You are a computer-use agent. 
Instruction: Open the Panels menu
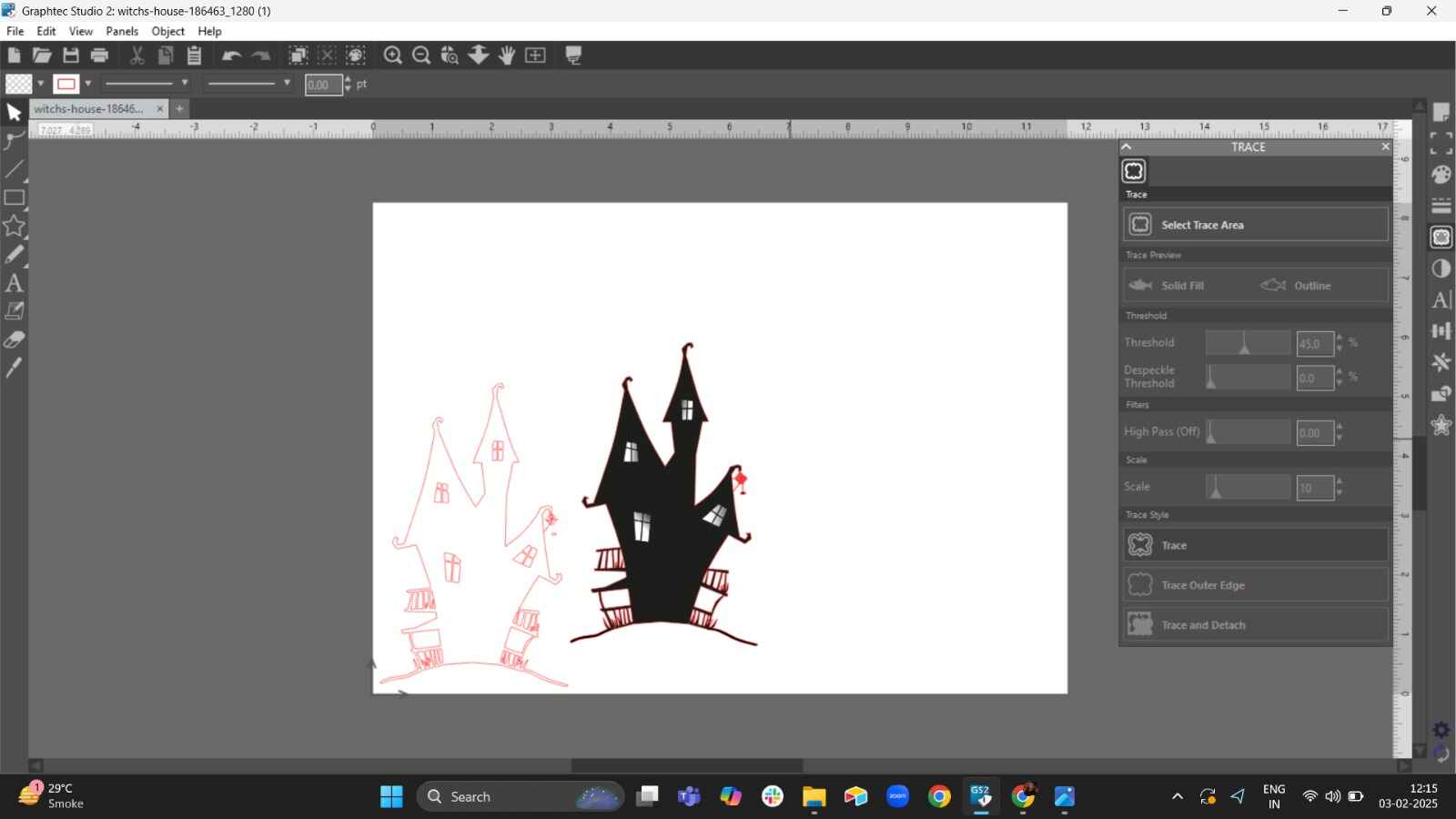click(x=122, y=31)
